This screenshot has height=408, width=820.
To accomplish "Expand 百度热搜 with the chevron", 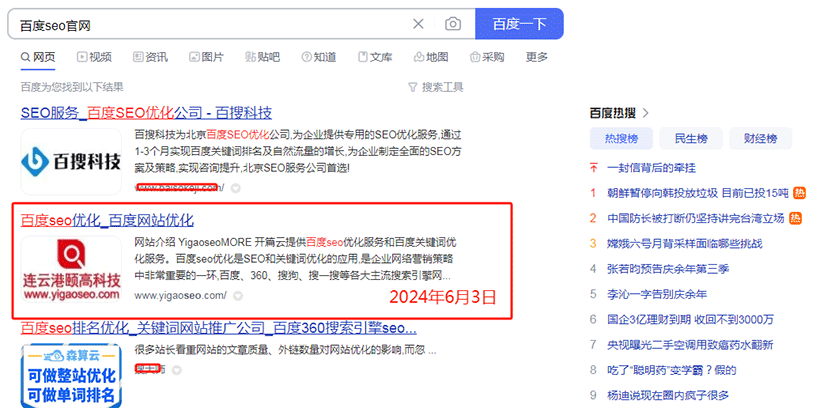I will click(646, 113).
